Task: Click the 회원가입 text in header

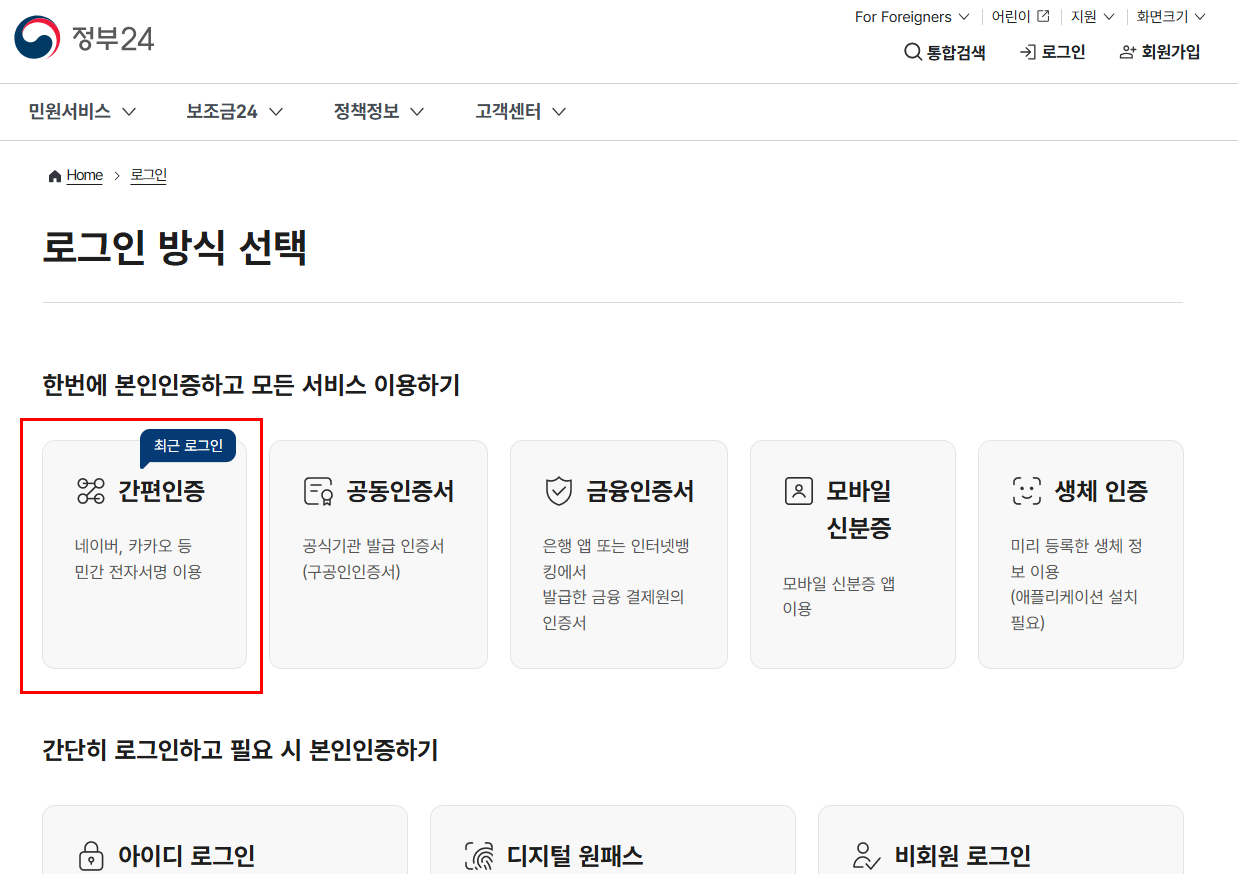Action: coord(1171,52)
